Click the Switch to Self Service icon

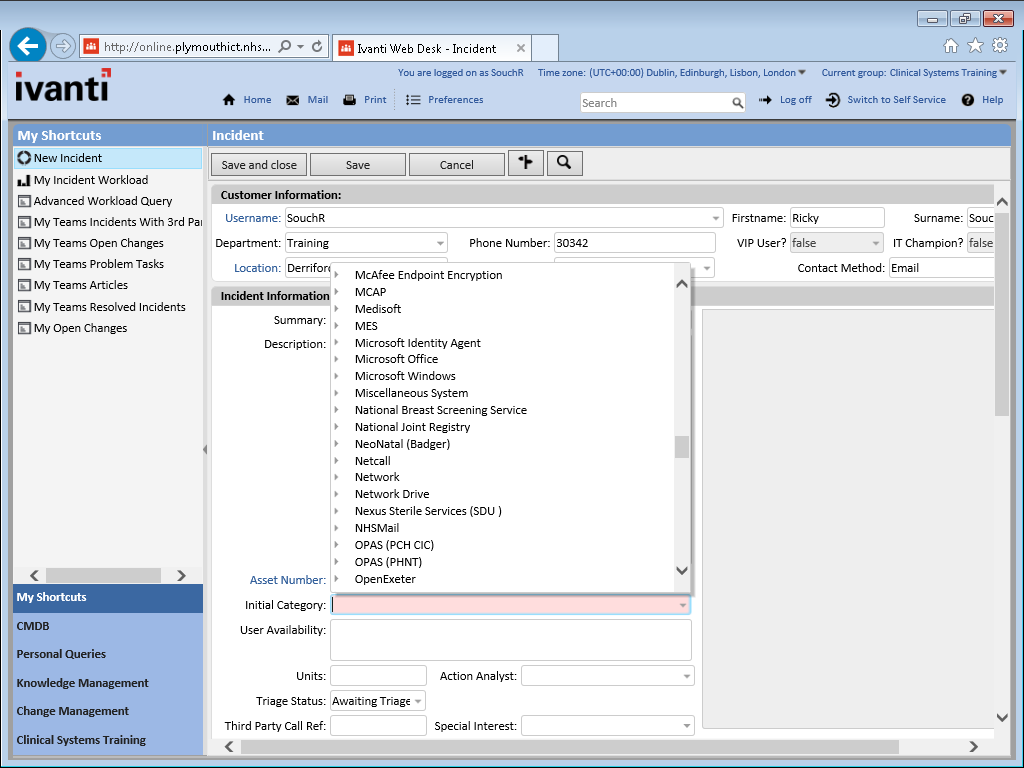833,100
